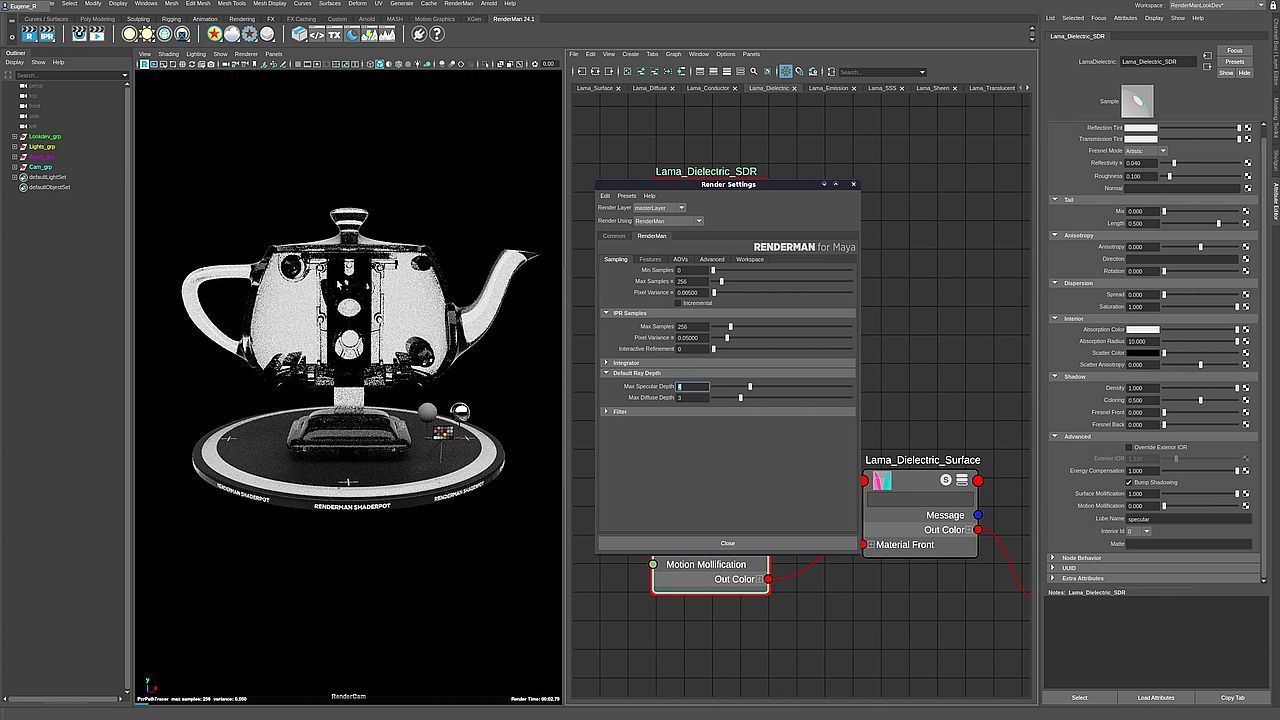
Task: Click the checker map button beside Reflectivity
Action: click(1247, 163)
